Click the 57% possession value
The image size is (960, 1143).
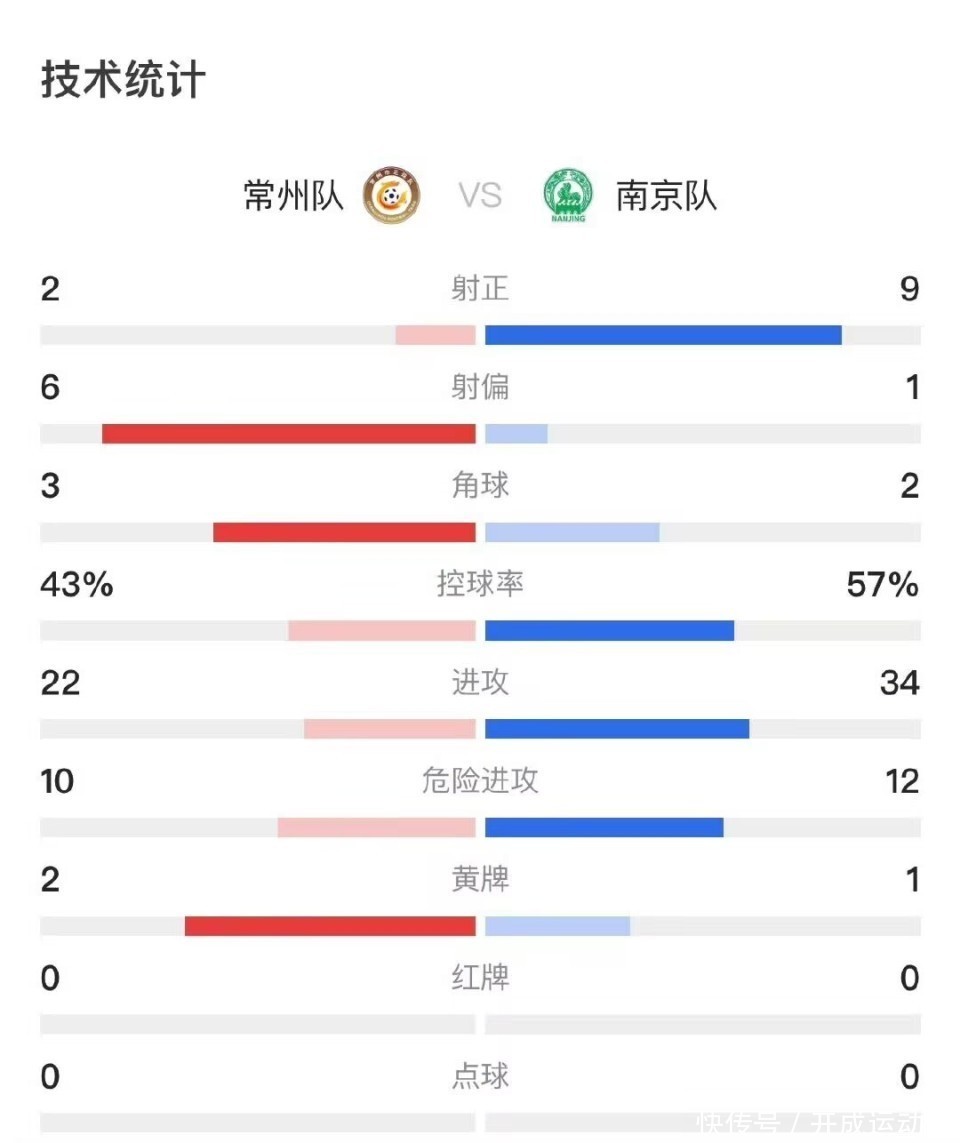(x=882, y=585)
